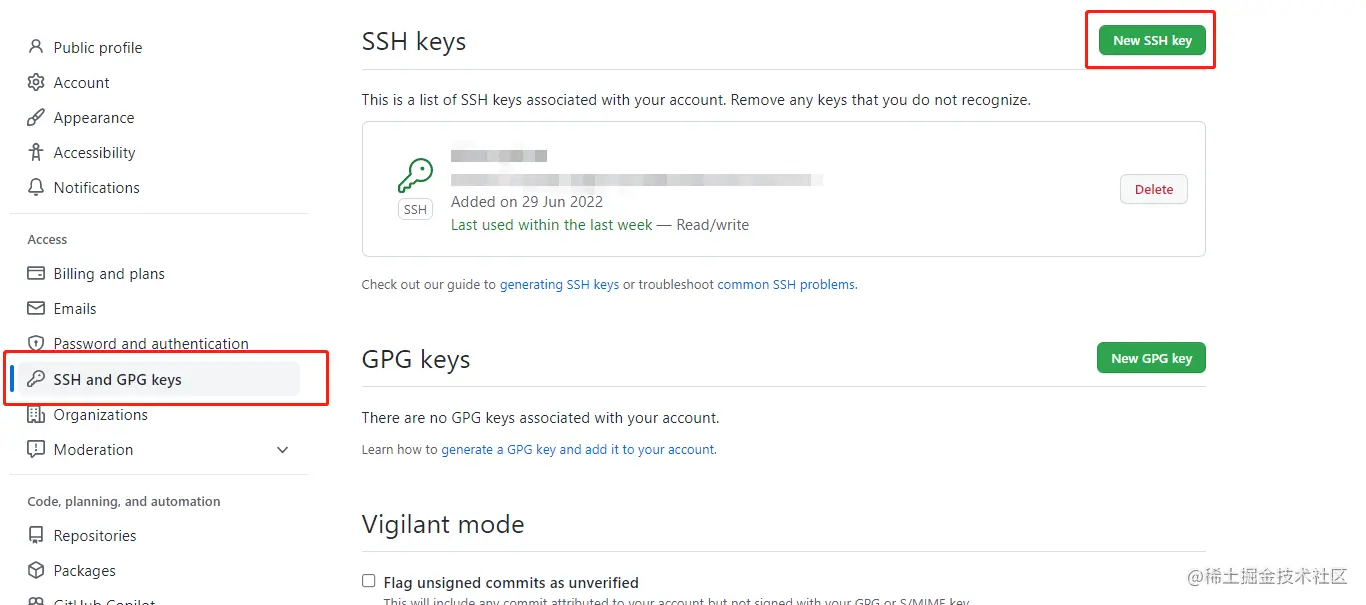Click the Public profile person icon

coord(36,47)
